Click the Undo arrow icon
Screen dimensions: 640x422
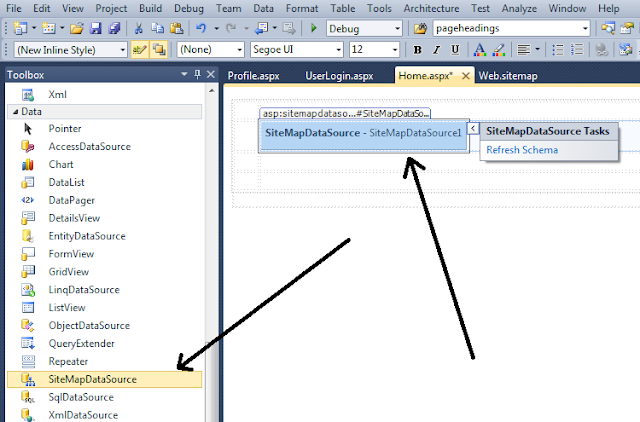[x=201, y=28]
